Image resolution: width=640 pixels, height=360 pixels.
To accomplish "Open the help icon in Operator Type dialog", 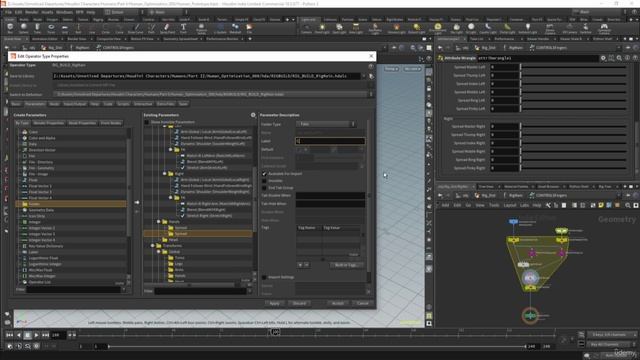I will [x=371, y=65].
